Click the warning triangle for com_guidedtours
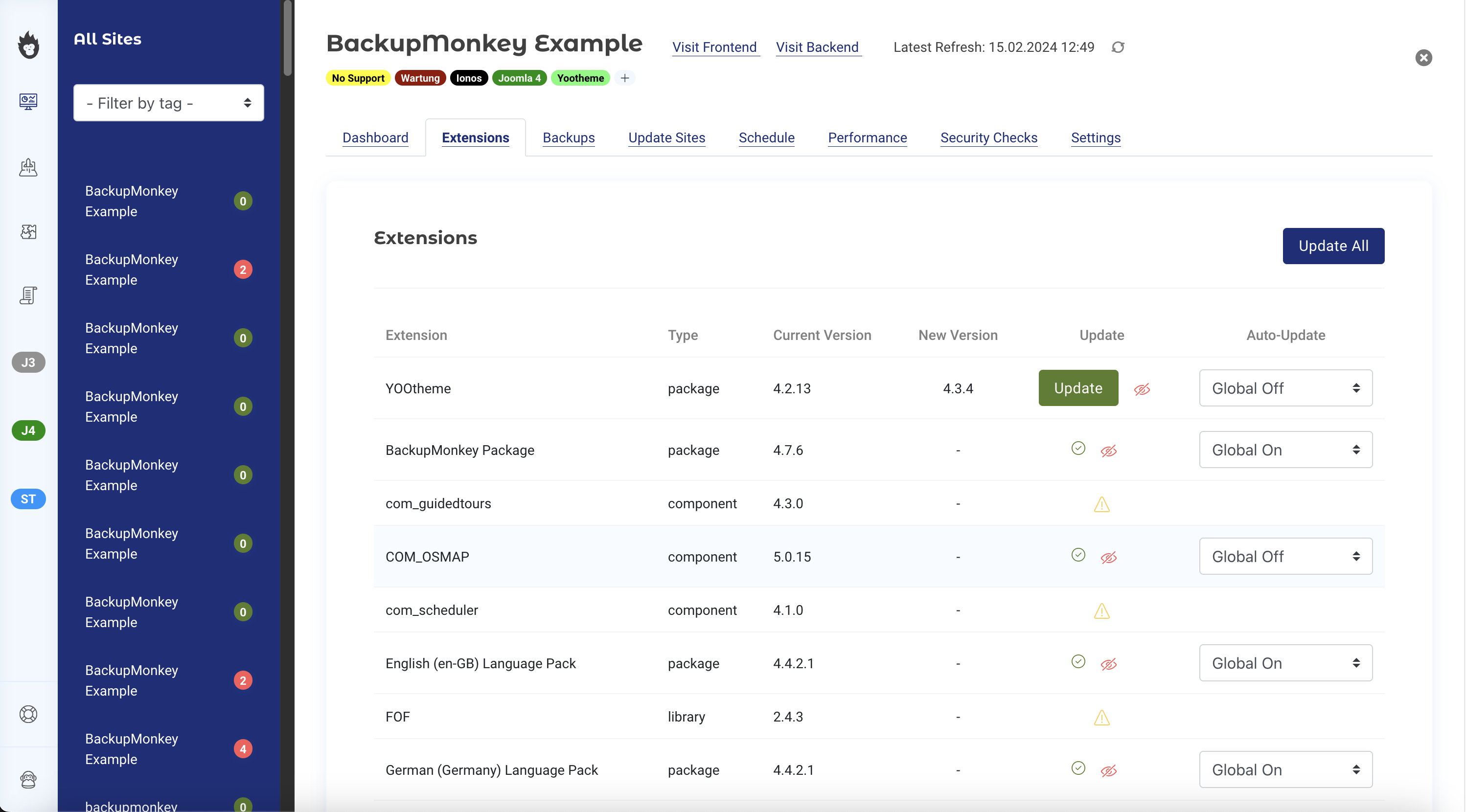 pyautogui.click(x=1102, y=504)
